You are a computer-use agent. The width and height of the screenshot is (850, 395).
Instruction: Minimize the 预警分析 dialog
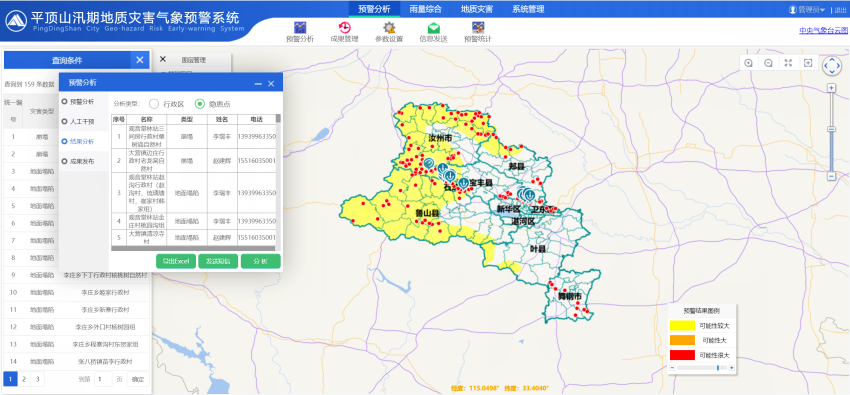(258, 83)
